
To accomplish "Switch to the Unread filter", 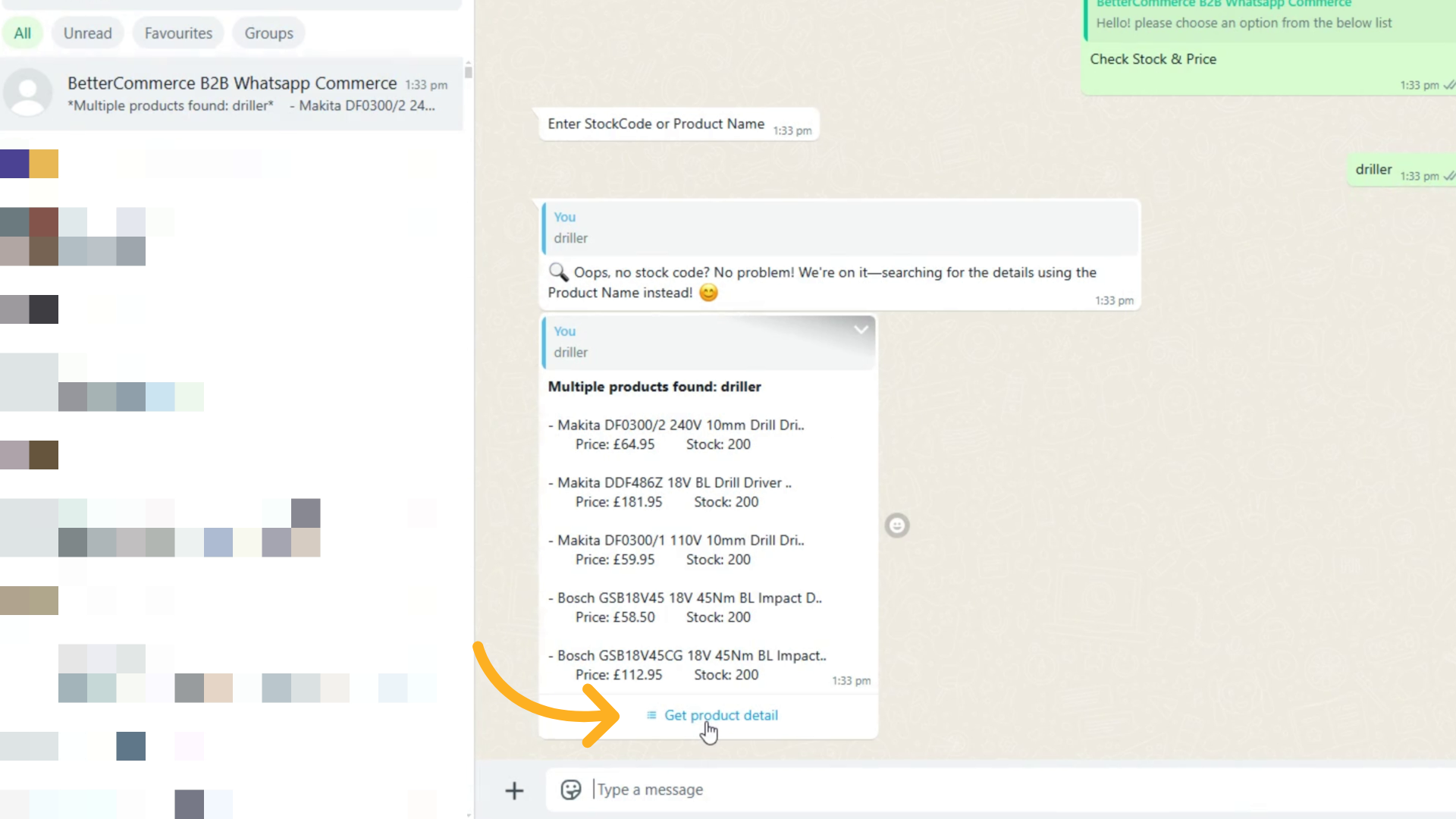I will pos(88,33).
